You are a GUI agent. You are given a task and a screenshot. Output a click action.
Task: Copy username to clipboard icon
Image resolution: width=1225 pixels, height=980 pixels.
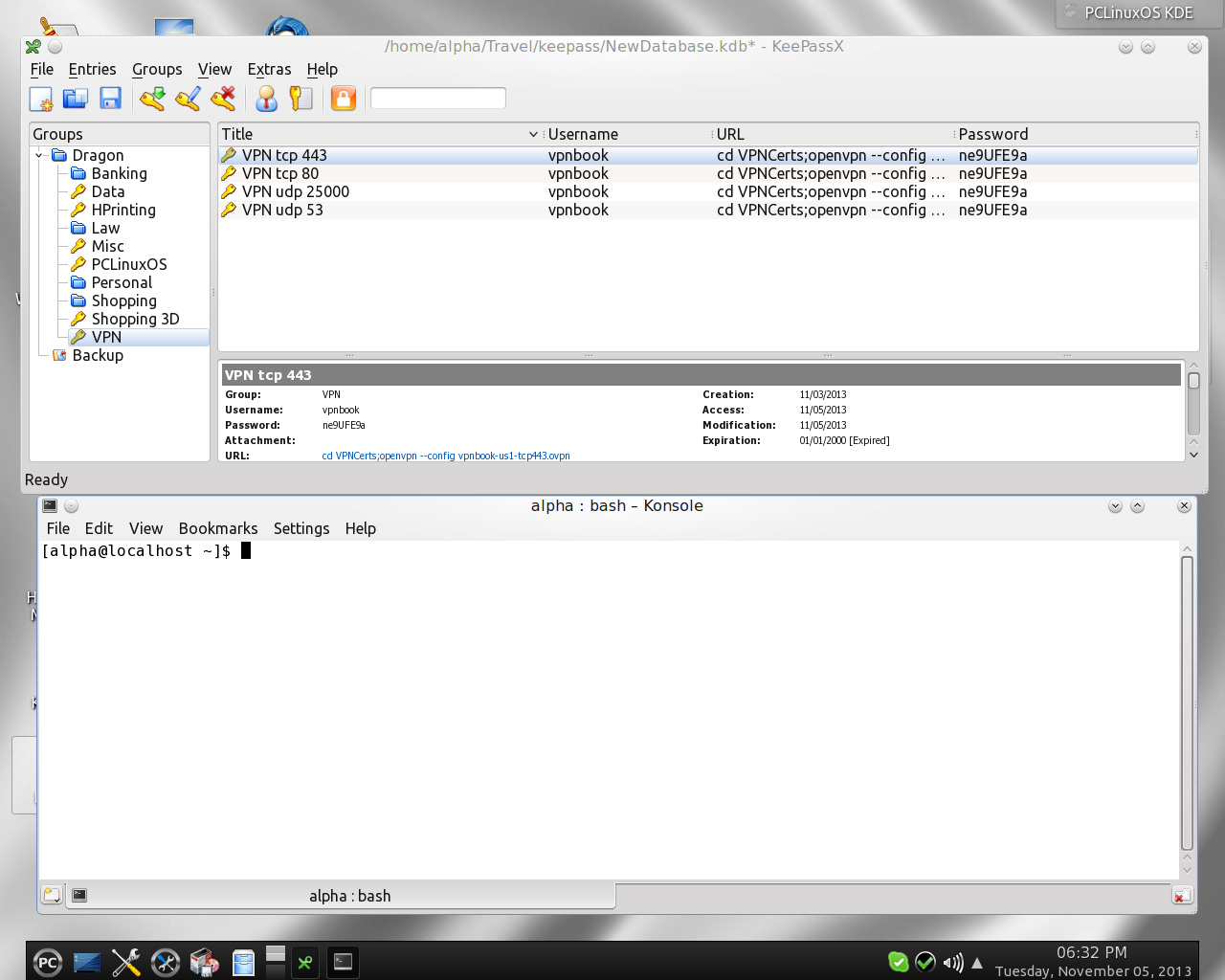(x=266, y=99)
